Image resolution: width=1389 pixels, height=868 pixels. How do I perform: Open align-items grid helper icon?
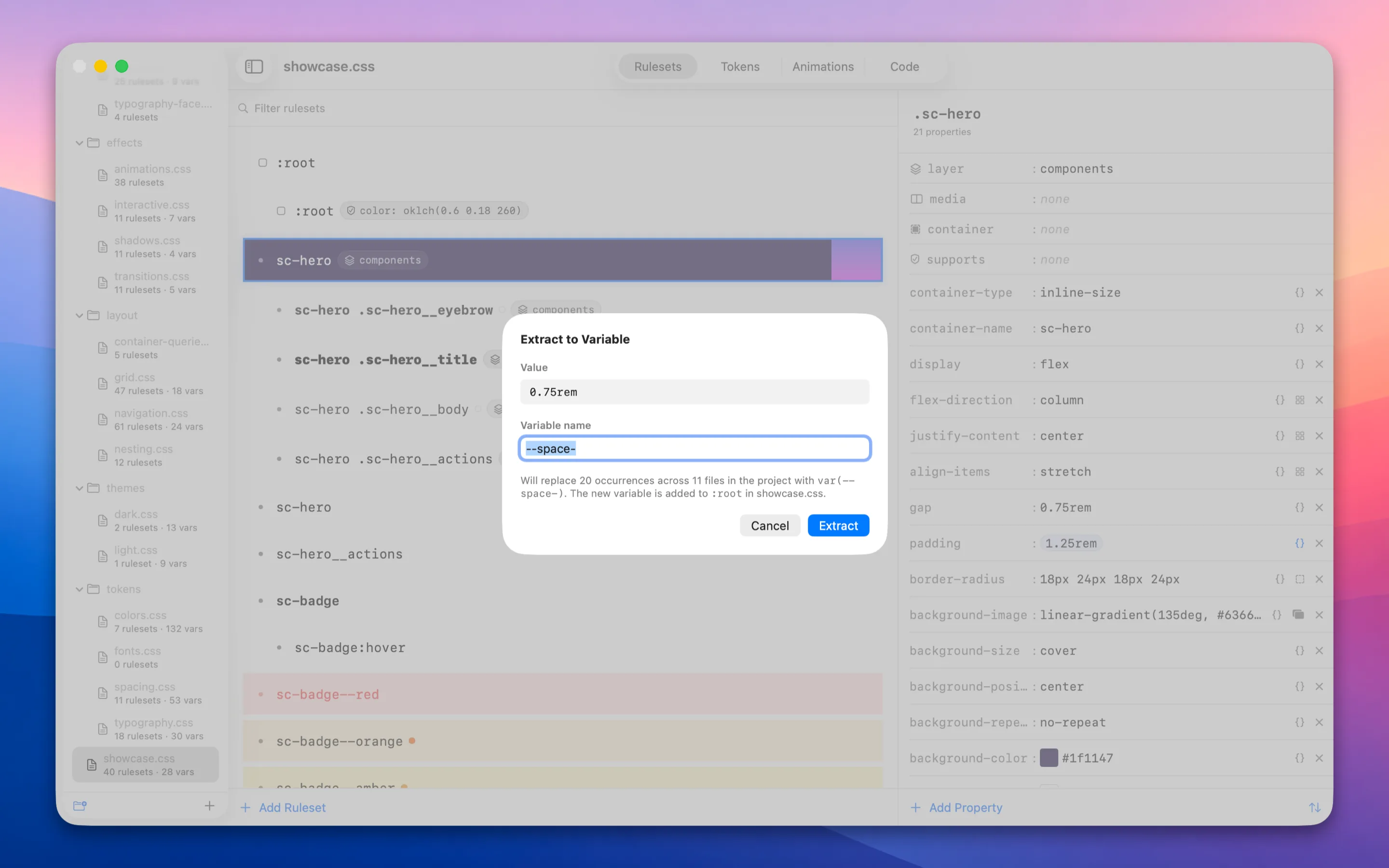coord(1300,472)
